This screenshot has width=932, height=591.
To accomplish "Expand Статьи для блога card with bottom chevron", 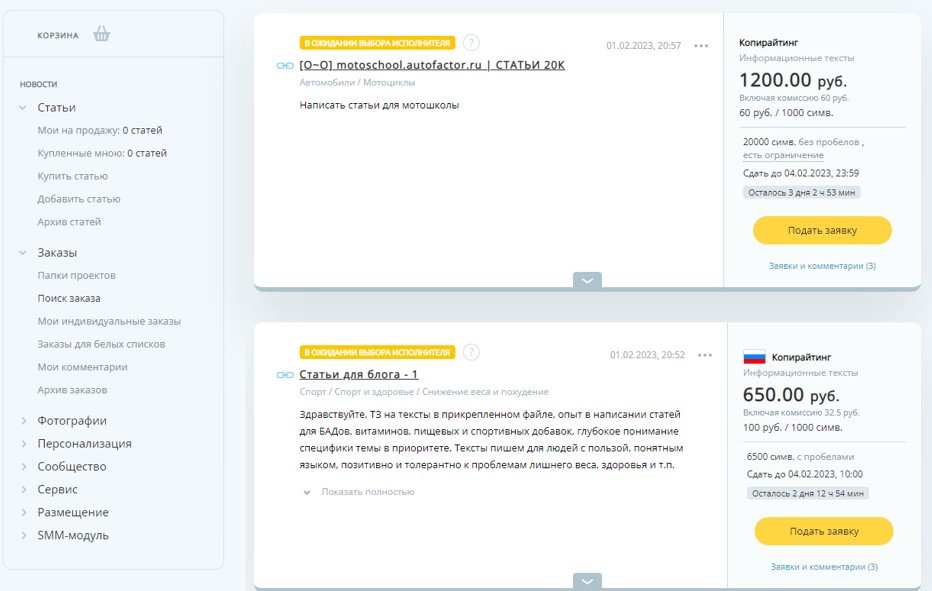I will click(587, 581).
